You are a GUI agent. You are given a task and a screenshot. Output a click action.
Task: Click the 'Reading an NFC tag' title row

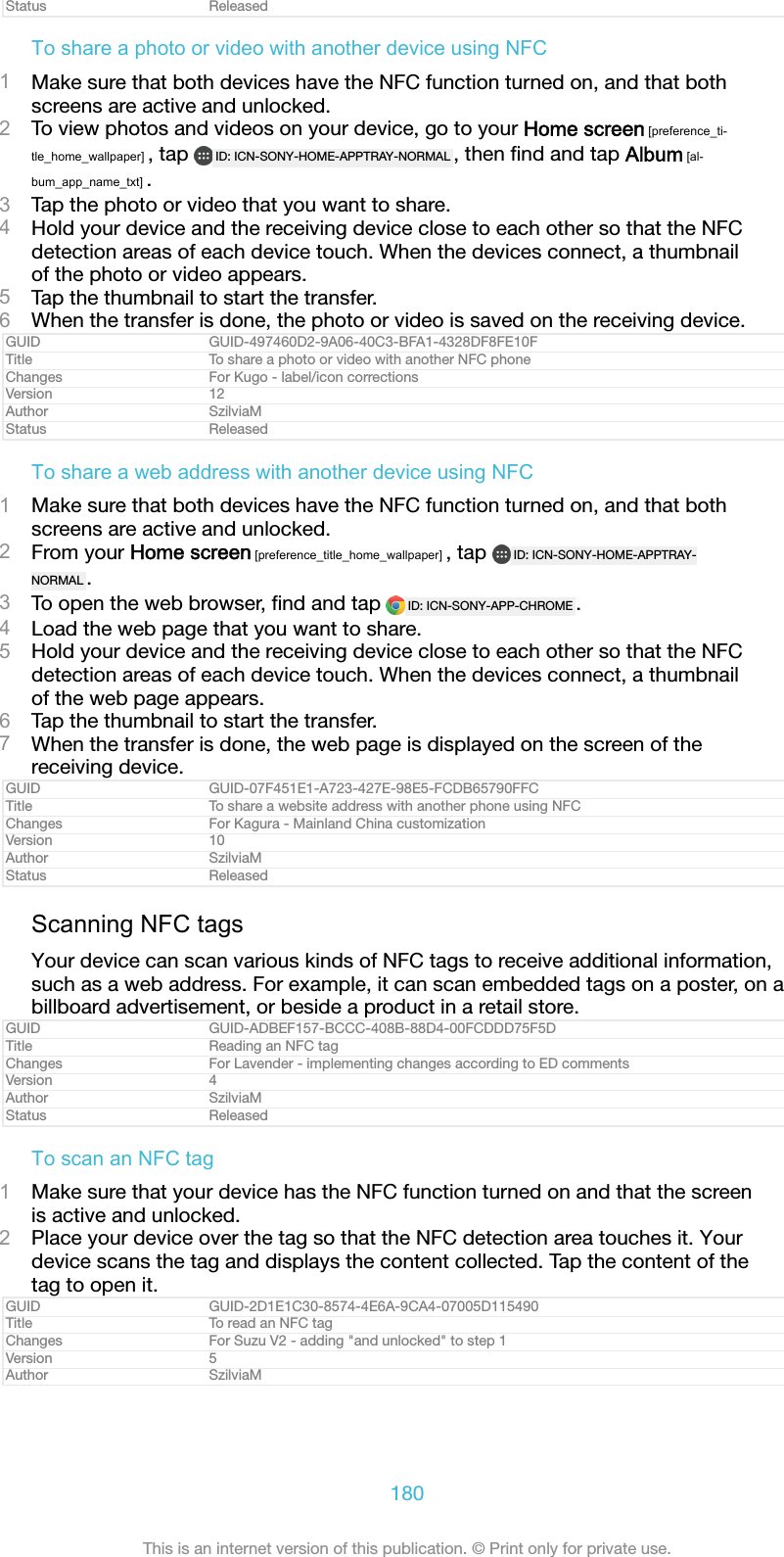click(392, 1046)
